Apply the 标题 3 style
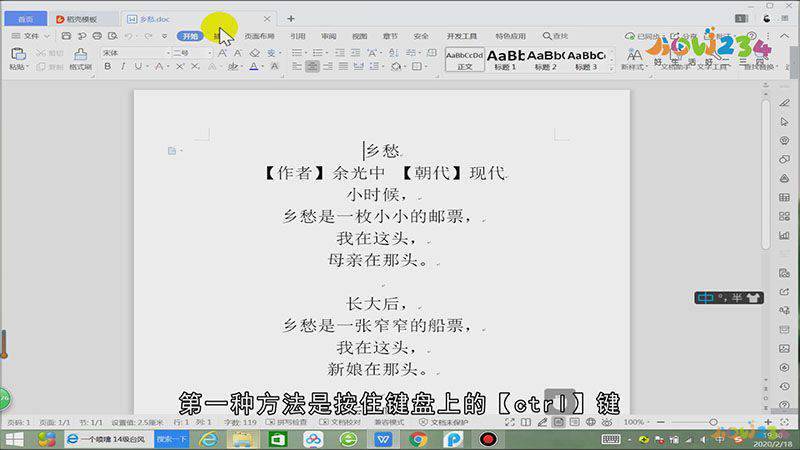Screen dimensions: 800x450 point(586,60)
